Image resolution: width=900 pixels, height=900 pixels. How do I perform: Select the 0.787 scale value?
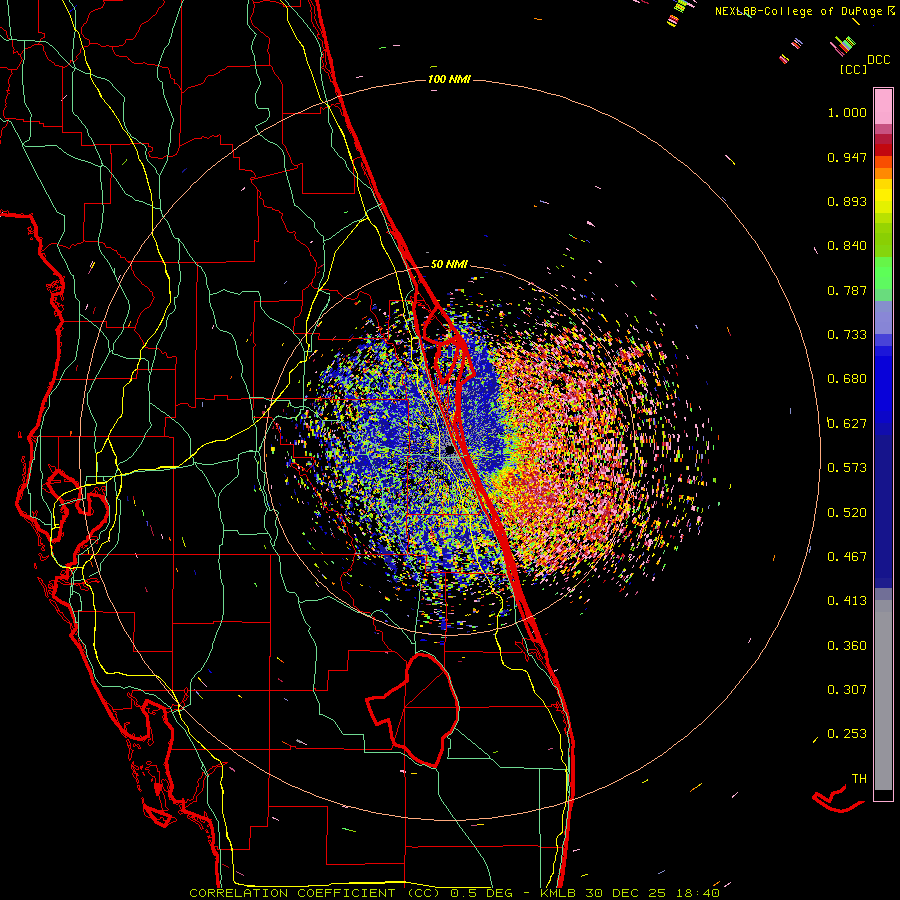tap(847, 290)
